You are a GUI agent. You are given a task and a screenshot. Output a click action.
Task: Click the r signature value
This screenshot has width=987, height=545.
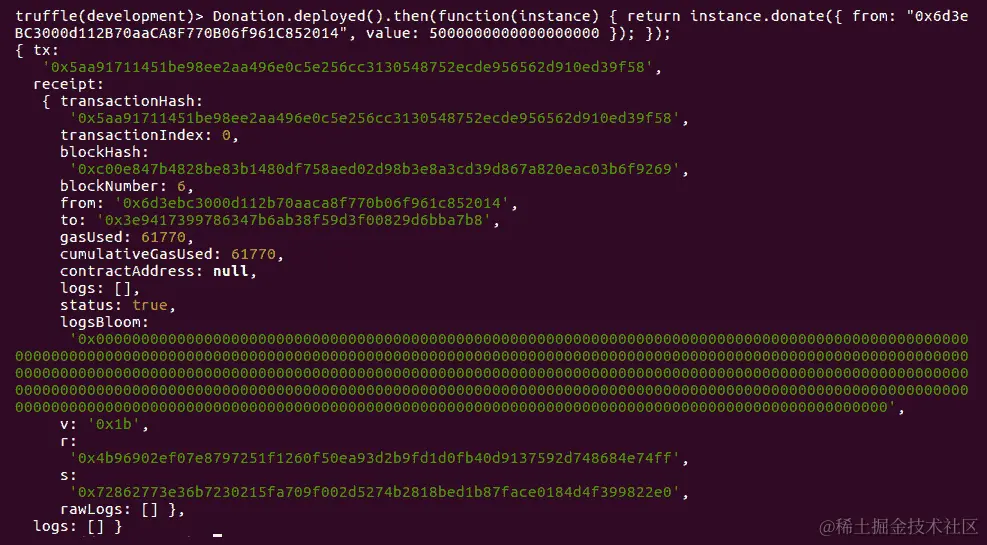coord(375,458)
